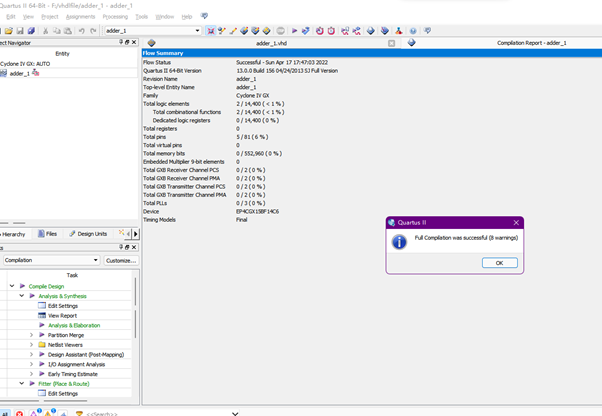Switch to the Design Units tab
Viewport: 602px width, 416px height.
(88, 234)
